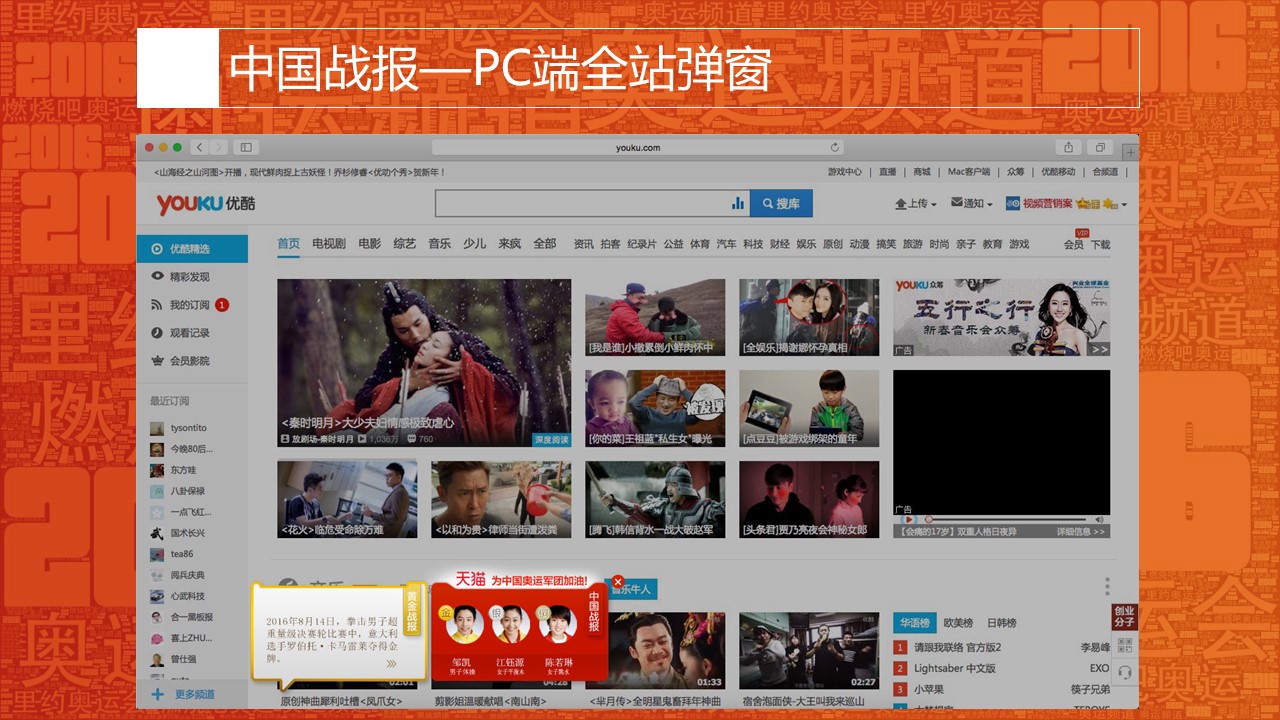Click the 黄金战报 tab on yellow popup
This screenshot has height=720, width=1280.
point(412,612)
